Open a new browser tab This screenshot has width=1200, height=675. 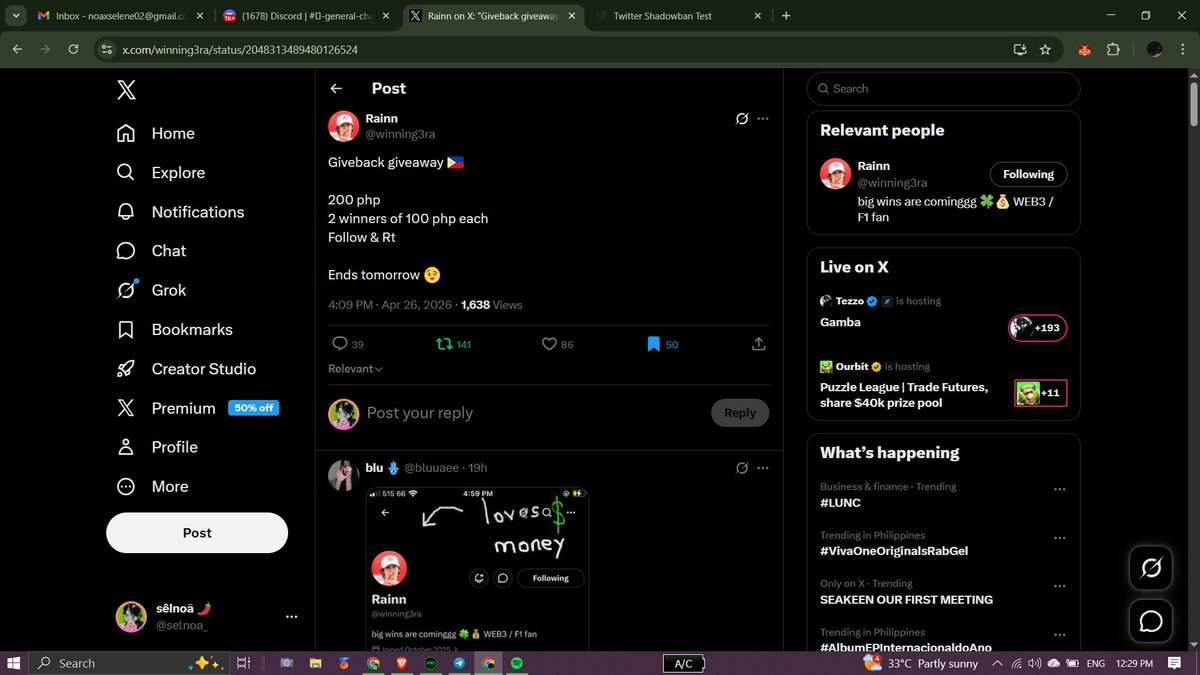(786, 16)
